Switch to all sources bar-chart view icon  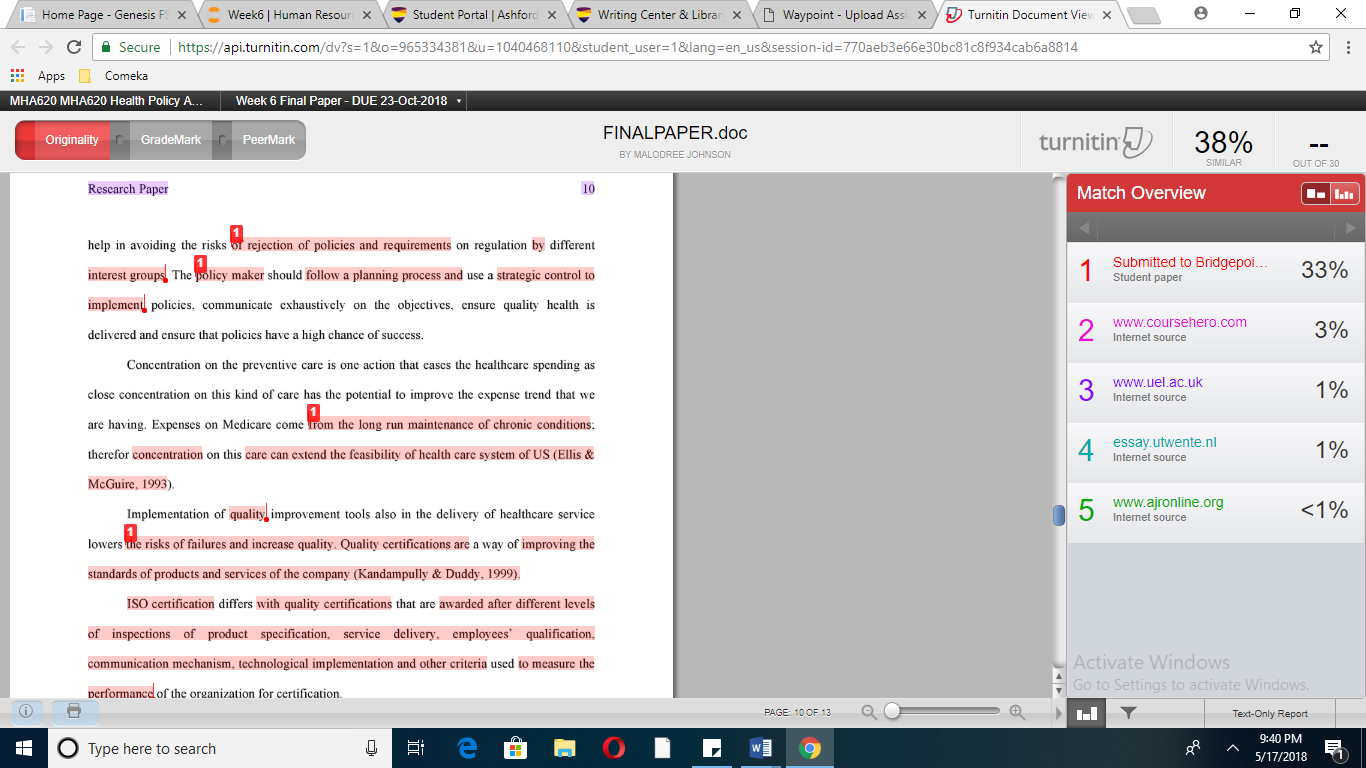[x=1344, y=194]
